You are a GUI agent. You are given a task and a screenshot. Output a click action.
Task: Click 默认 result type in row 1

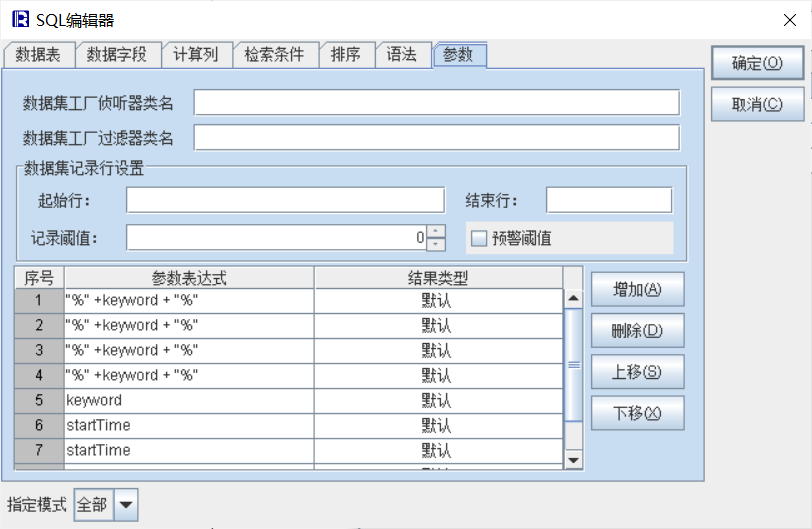(438, 300)
